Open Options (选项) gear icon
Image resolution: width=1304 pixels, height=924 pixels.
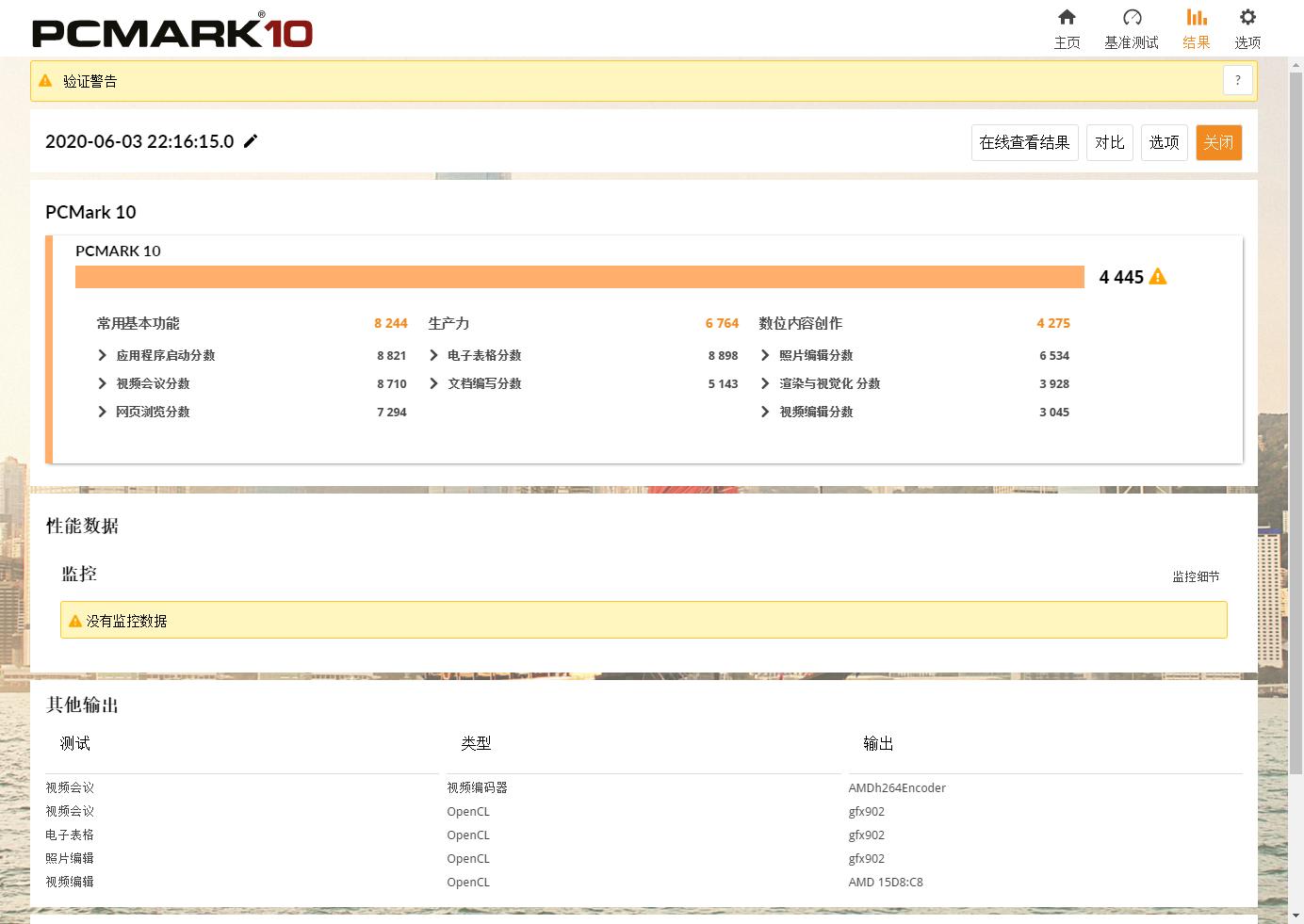click(1247, 18)
